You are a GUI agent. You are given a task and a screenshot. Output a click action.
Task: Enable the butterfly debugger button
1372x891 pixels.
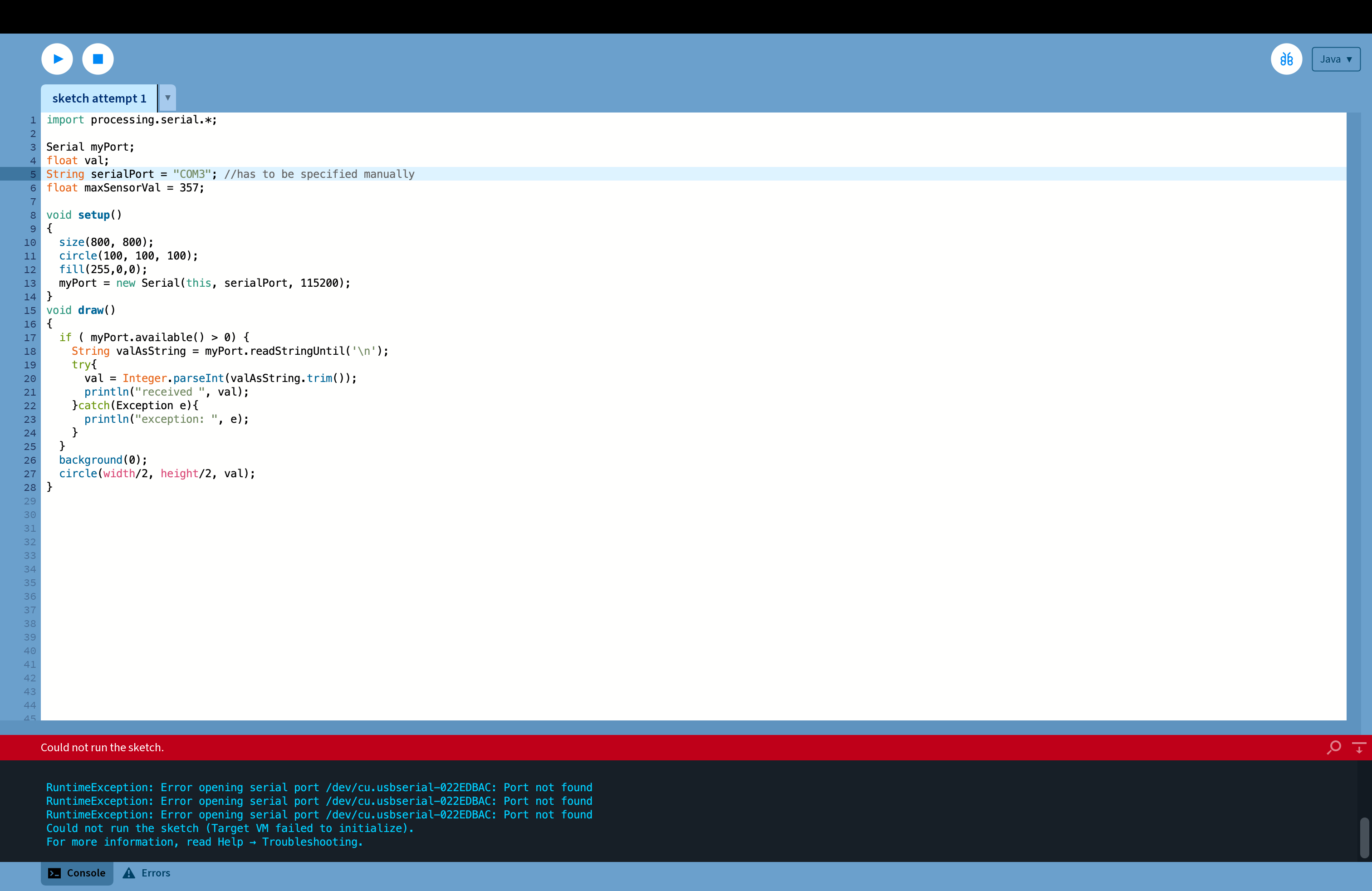[1286, 59]
